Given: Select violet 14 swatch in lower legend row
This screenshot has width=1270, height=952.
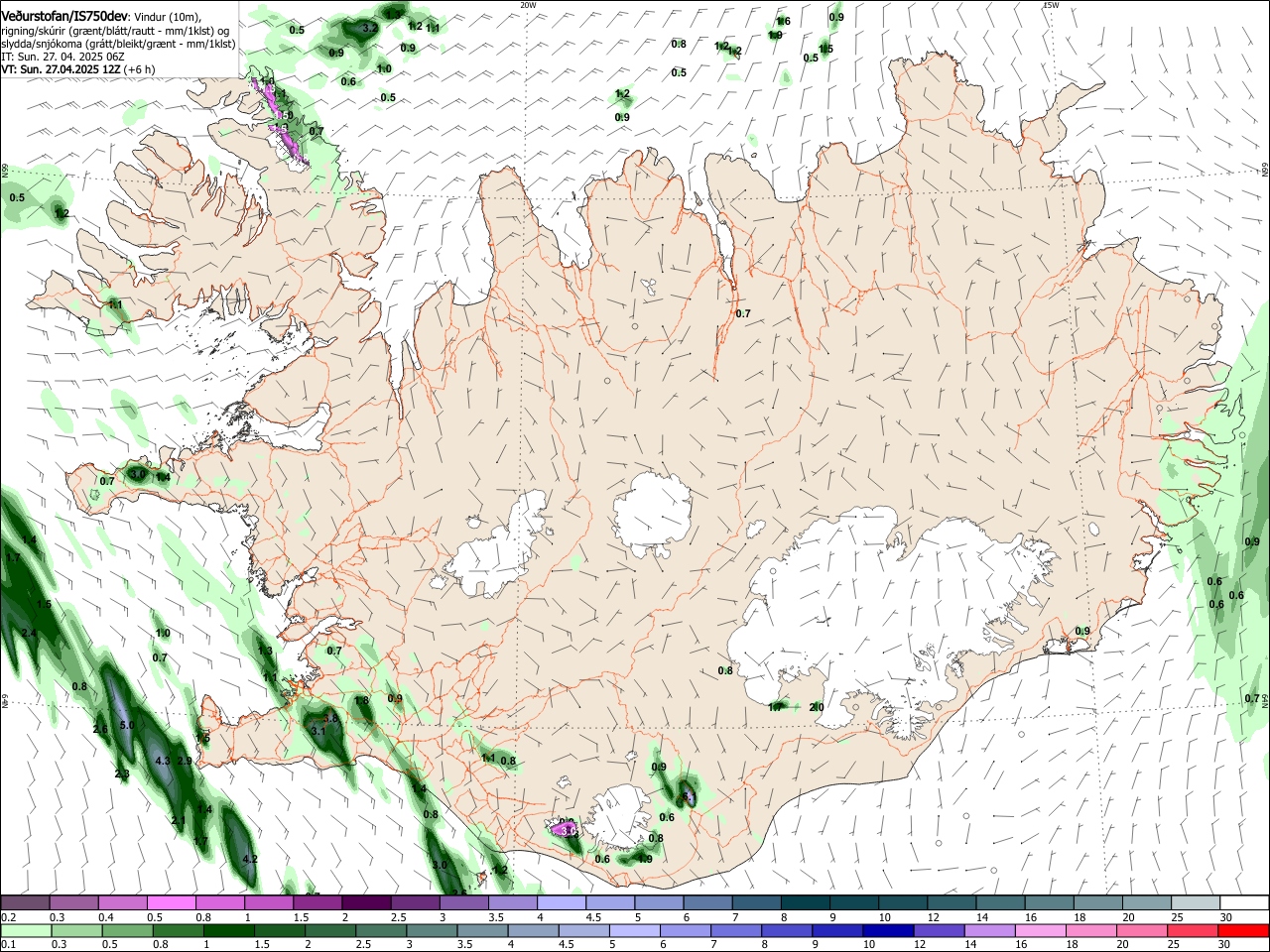Looking at the screenshot, I should click(988, 930).
